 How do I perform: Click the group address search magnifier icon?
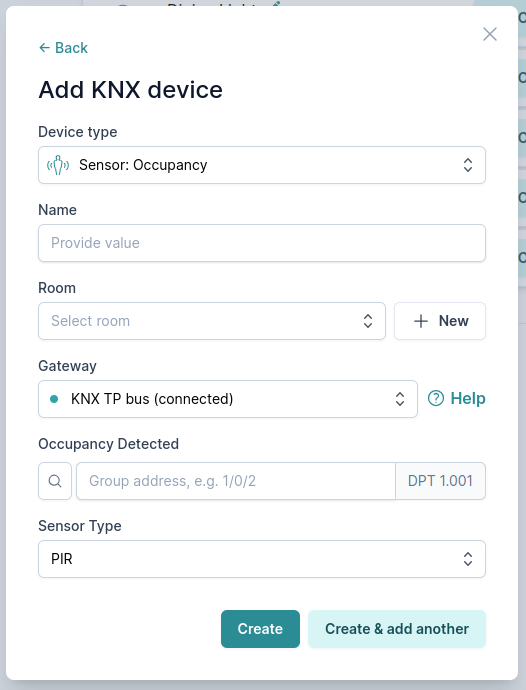tap(55, 481)
